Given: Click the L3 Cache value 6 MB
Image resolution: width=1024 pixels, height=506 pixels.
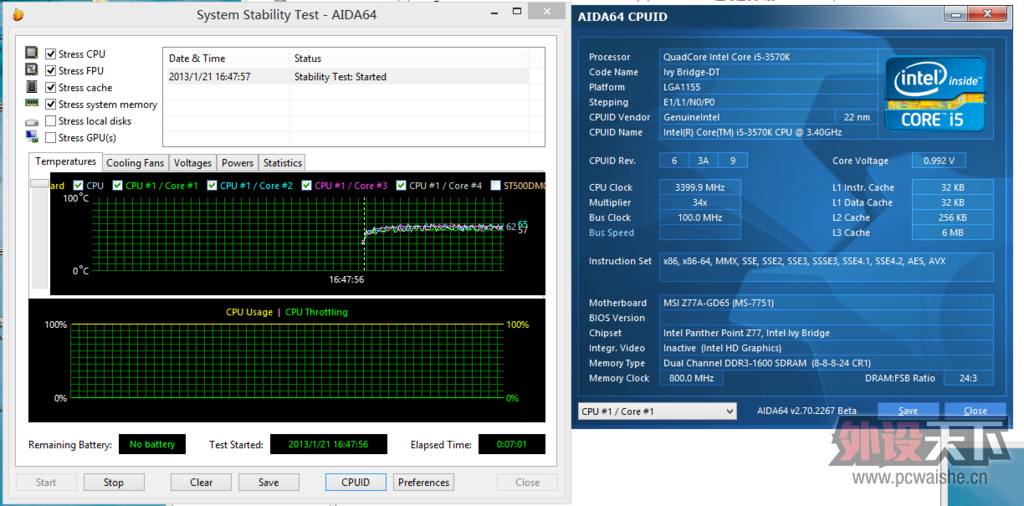Looking at the screenshot, I should (x=953, y=232).
